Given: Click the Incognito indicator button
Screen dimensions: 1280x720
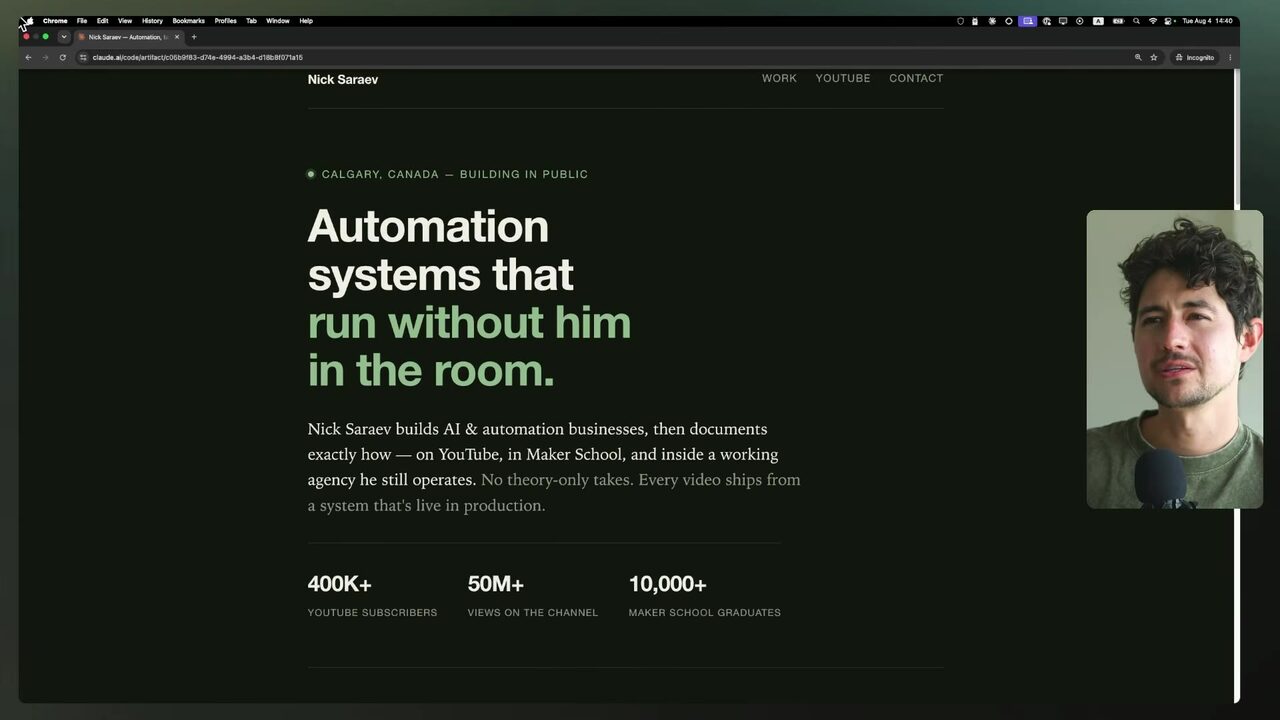Looking at the screenshot, I should pyautogui.click(x=1195, y=58).
